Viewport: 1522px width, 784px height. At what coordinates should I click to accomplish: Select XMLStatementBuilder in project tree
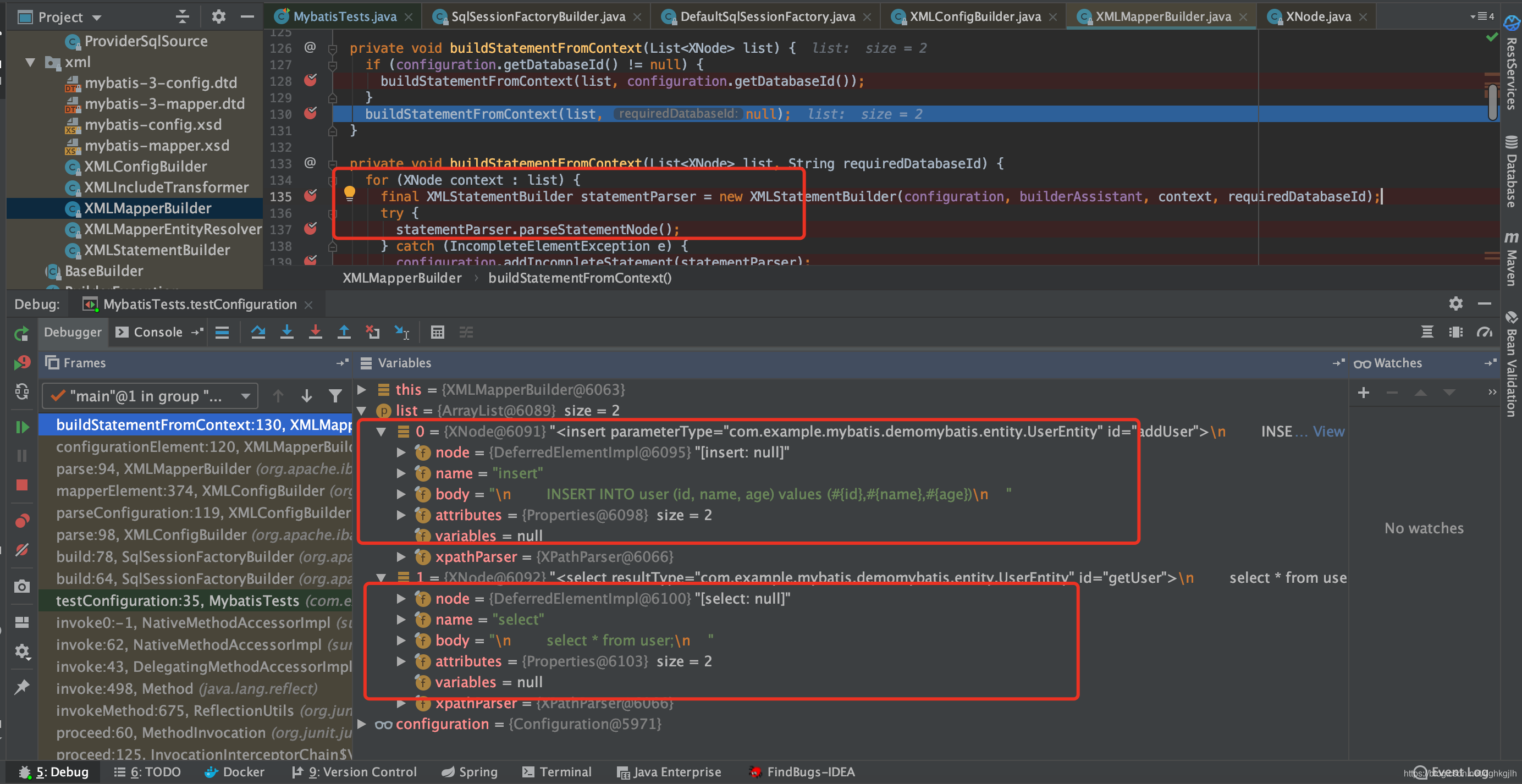tap(157, 250)
